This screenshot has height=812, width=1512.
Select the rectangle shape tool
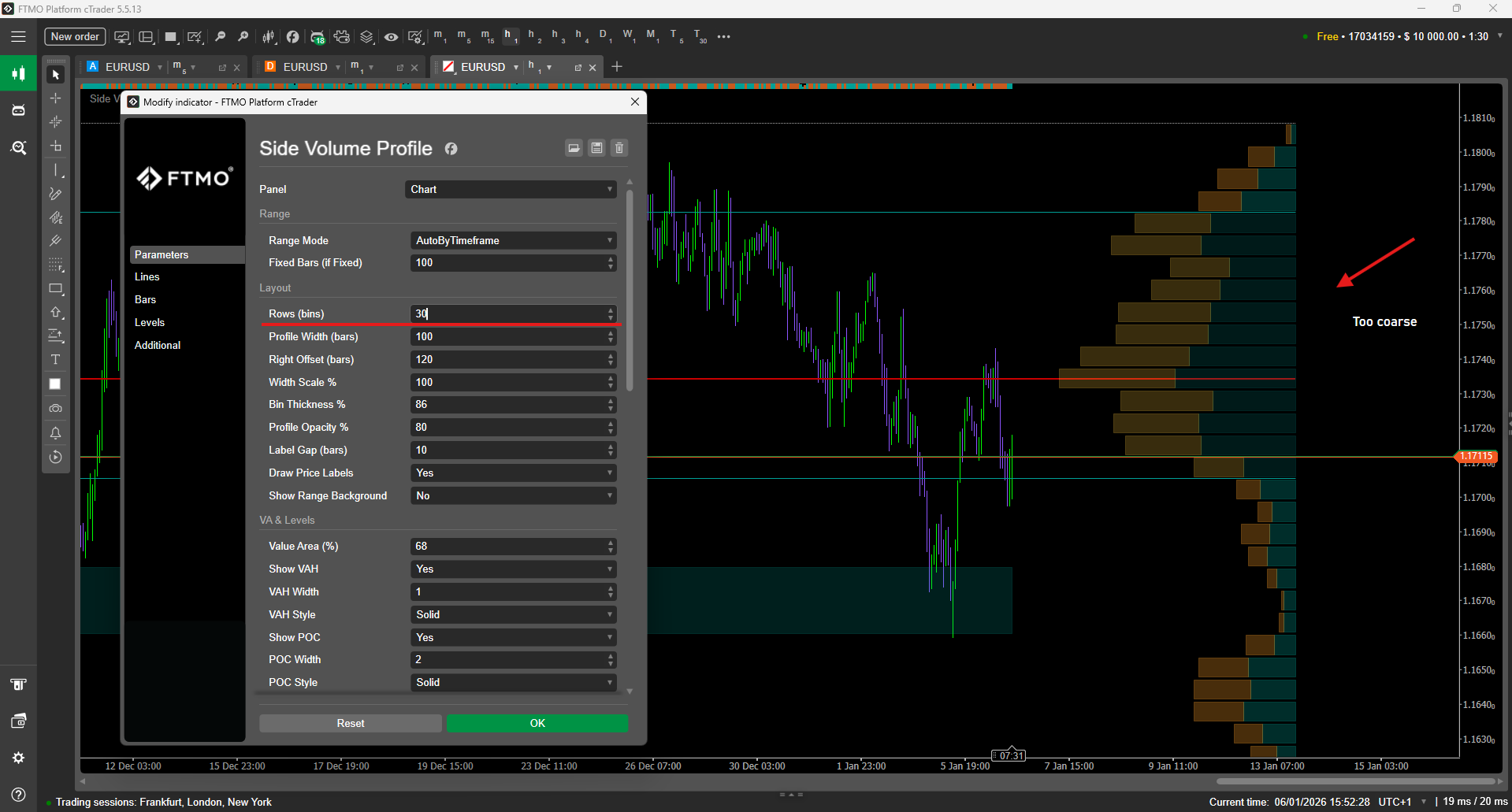coord(55,289)
